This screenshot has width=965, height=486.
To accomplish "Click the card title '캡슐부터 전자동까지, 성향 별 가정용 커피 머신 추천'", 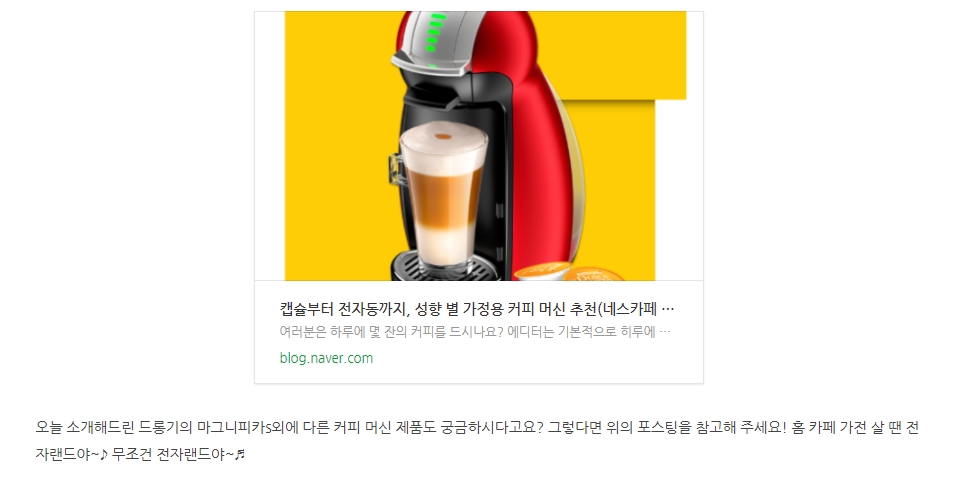I will 438,309.
